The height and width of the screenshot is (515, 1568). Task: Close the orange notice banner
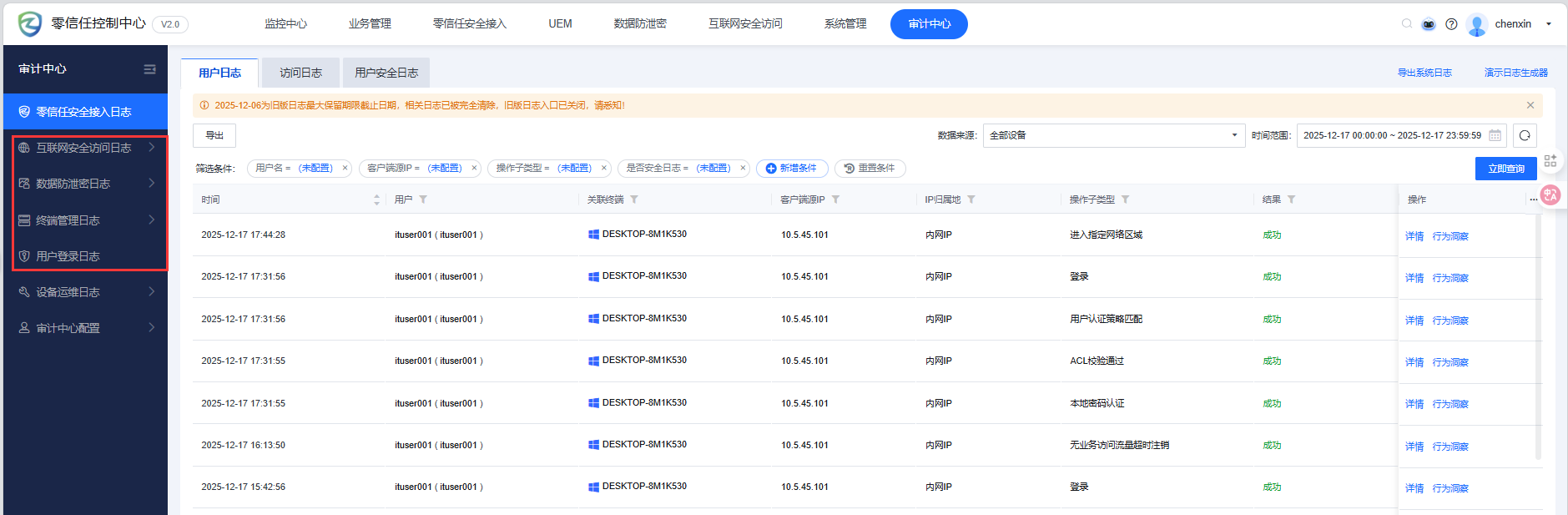coord(1530,105)
